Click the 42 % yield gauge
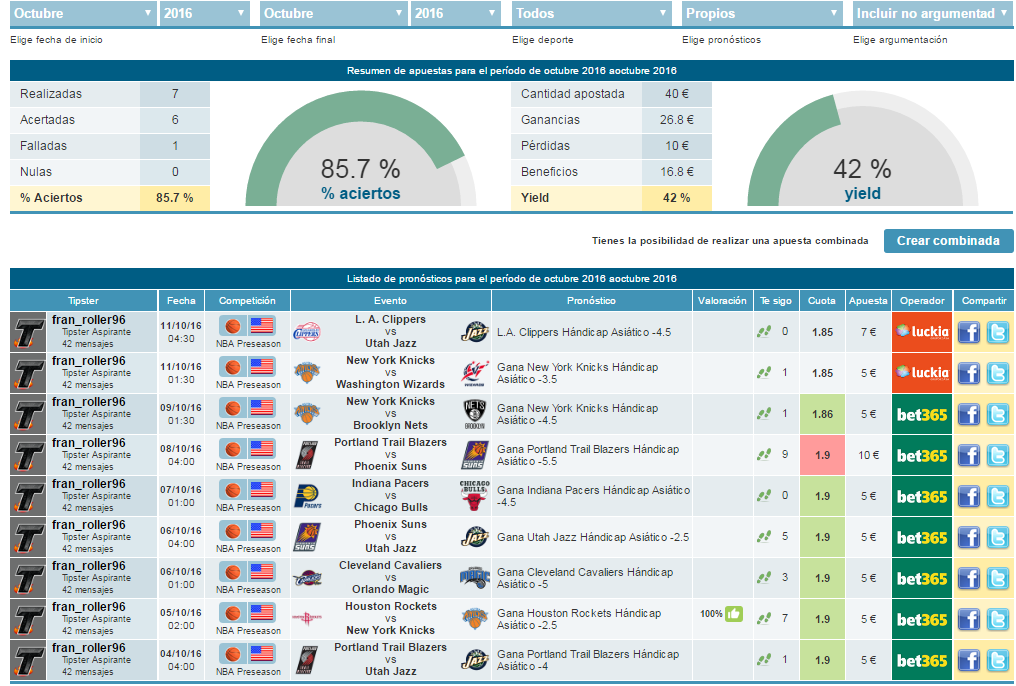 (x=862, y=149)
